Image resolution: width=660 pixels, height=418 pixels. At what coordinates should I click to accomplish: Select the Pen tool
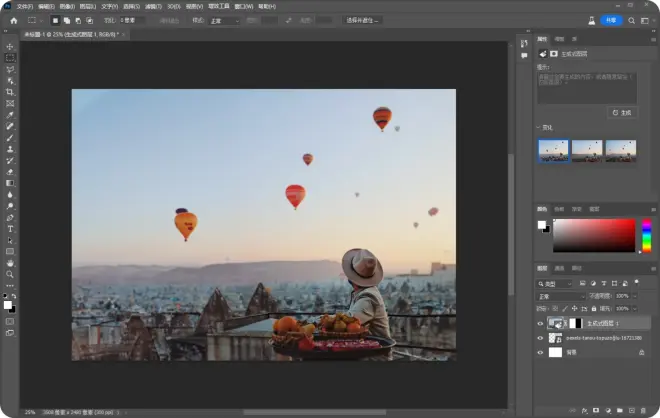pos(10,217)
